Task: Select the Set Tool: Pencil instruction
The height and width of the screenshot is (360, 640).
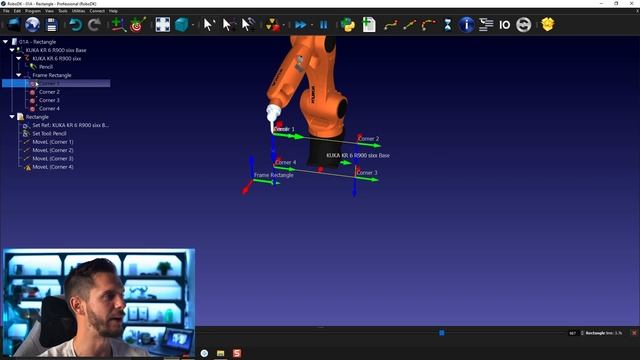Action: pos(49,133)
